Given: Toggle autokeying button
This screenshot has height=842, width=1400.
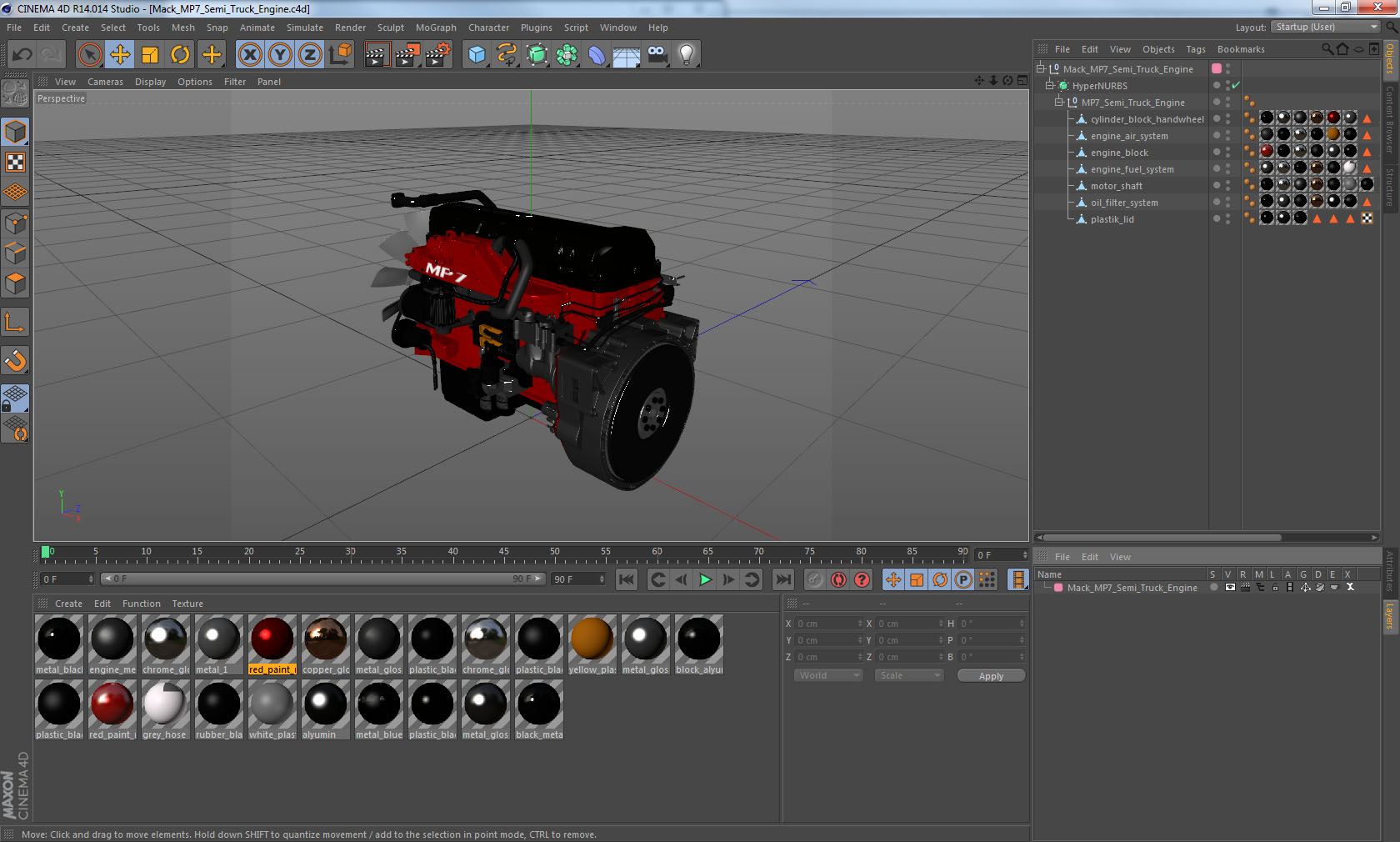Looking at the screenshot, I should pyautogui.click(x=838, y=579).
